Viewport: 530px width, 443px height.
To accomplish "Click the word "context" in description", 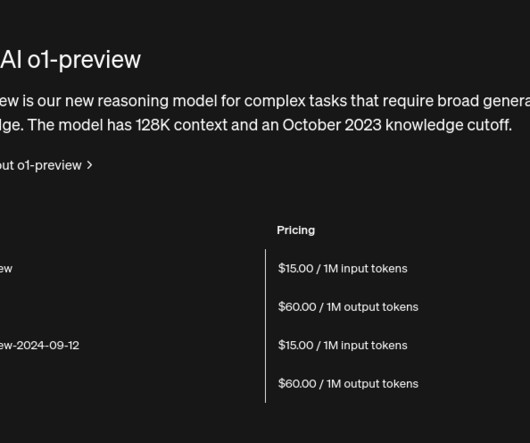I will (200, 125).
